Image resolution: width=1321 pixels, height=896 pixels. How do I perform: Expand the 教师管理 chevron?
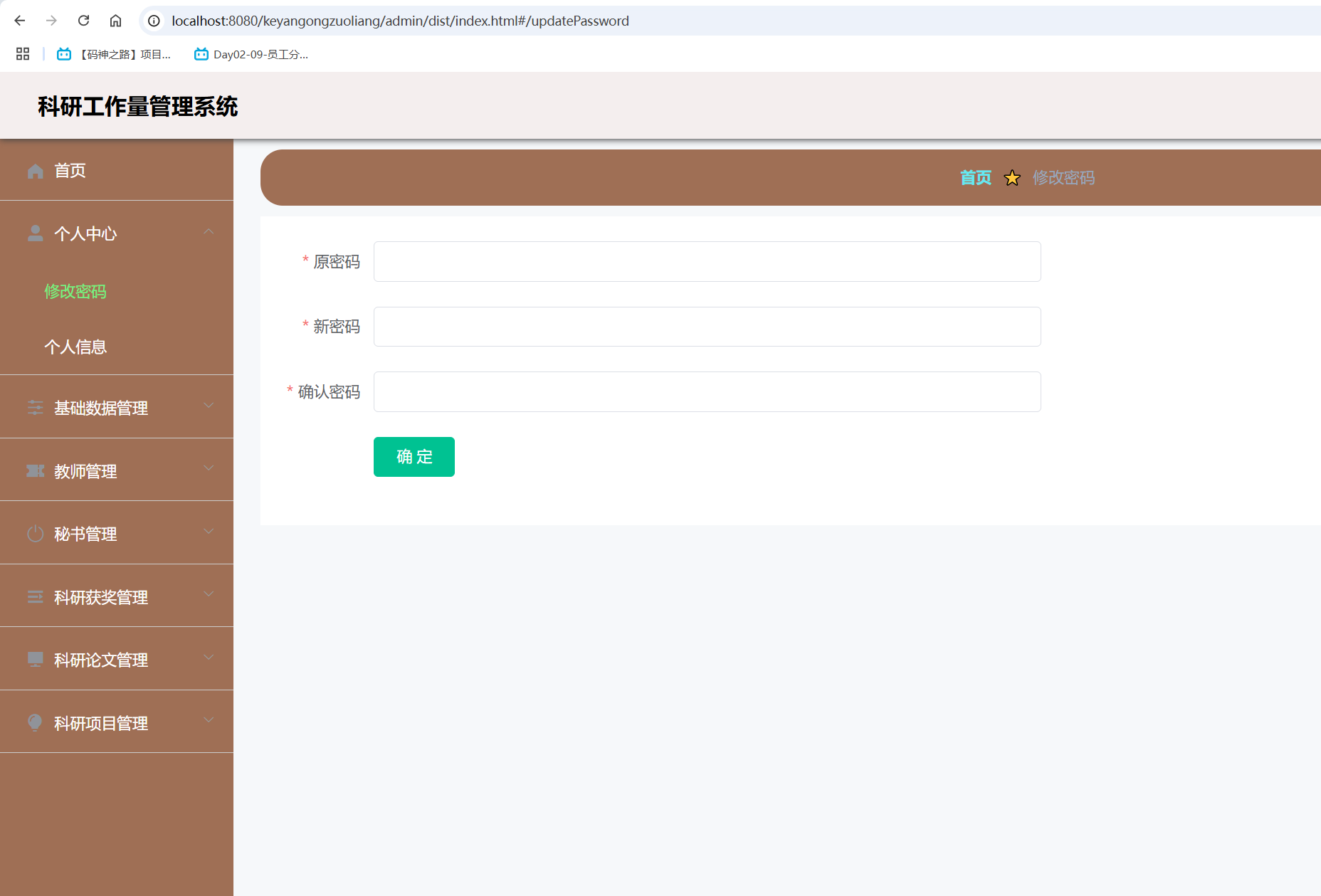coord(209,468)
